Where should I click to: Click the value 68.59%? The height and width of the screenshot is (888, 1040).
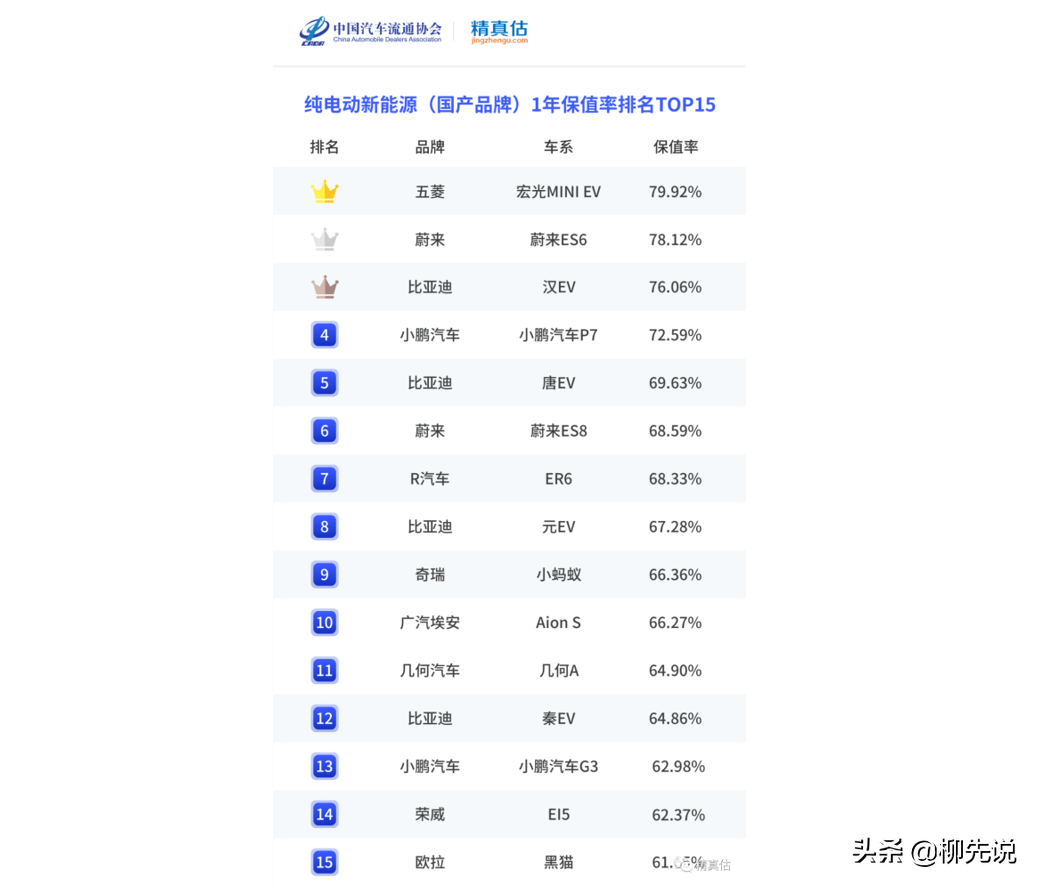pyautogui.click(x=675, y=431)
